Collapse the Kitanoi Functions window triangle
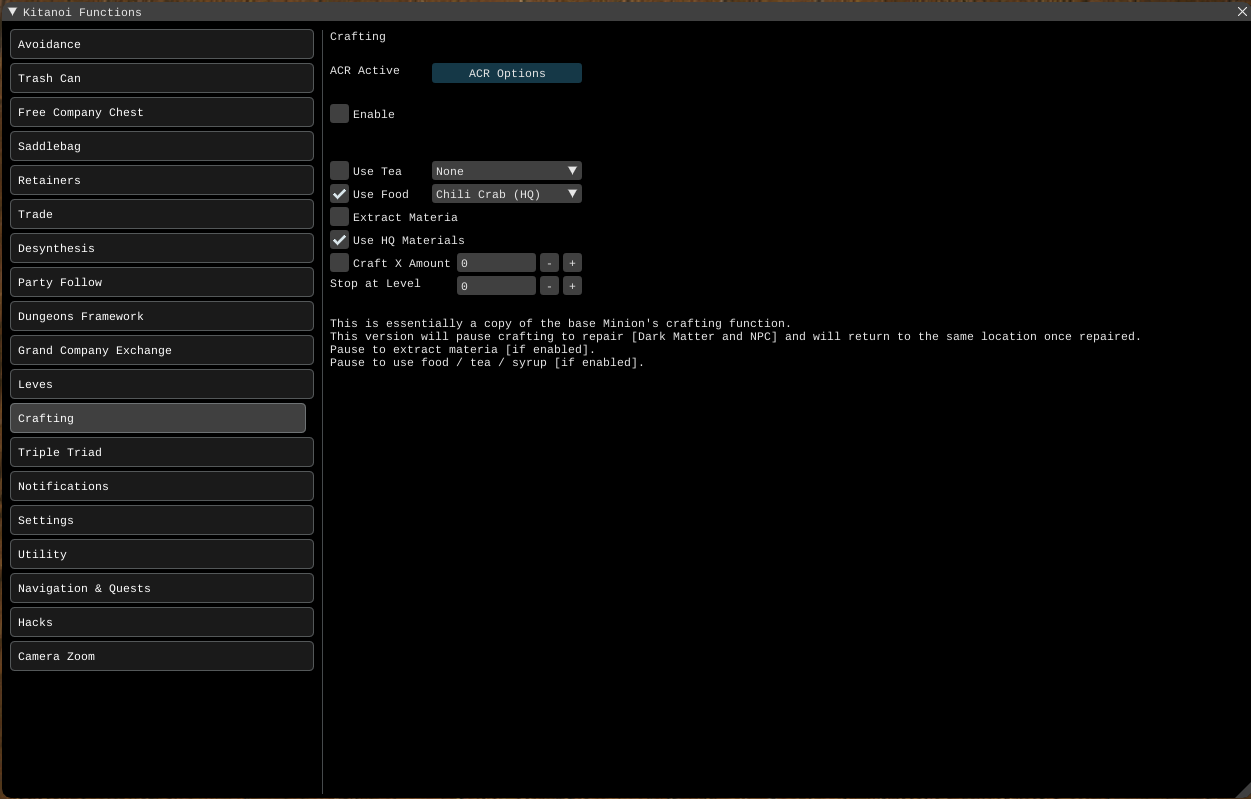1251x799 pixels. pos(12,12)
